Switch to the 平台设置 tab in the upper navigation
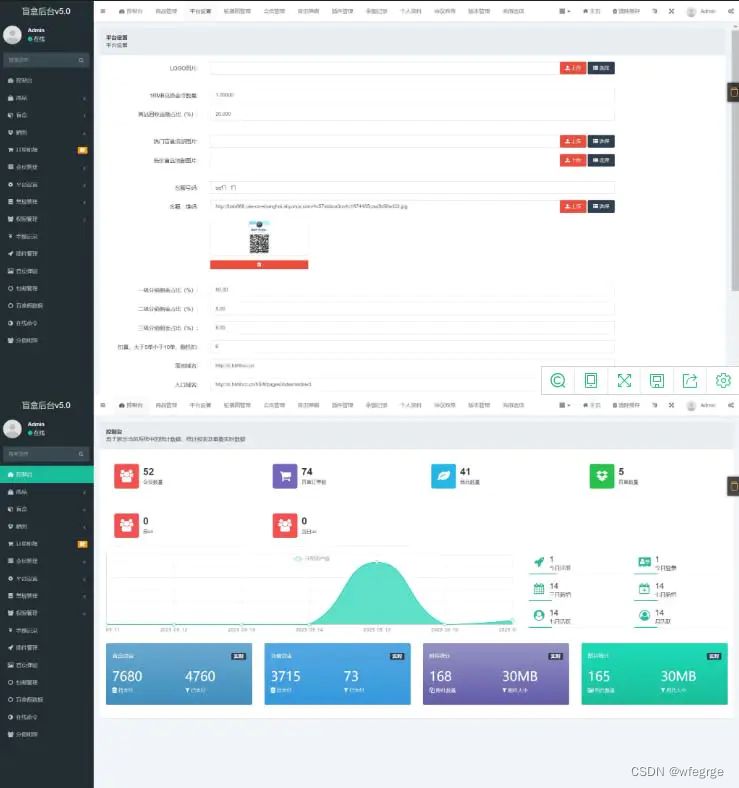Viewport: 739px width, 788px height. pyautogui.click(x=200, y=11)
